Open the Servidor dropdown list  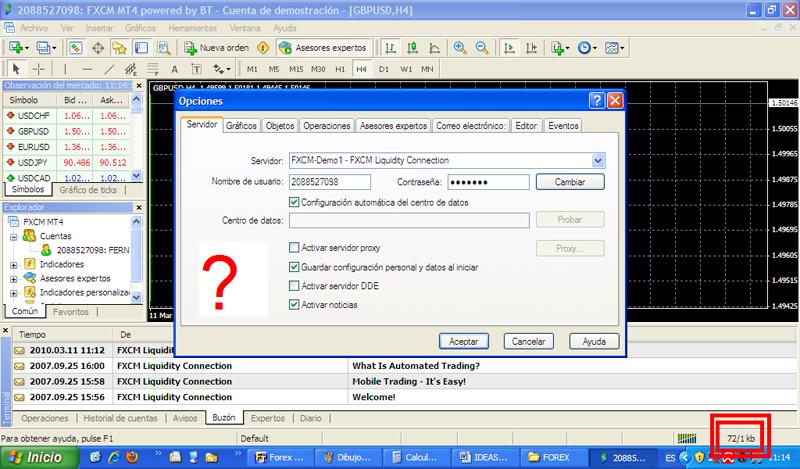click(598, 160)
